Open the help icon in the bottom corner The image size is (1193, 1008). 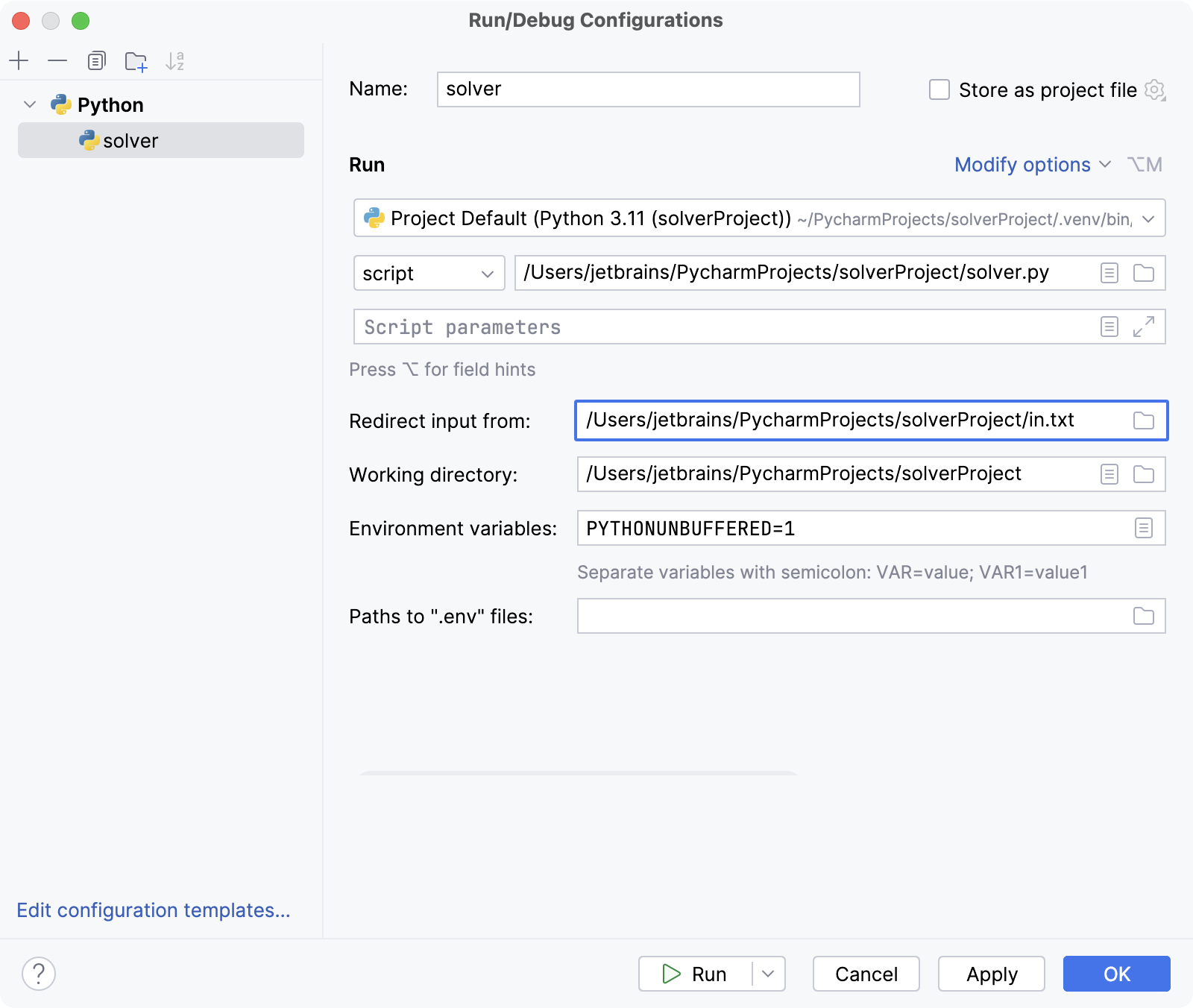[39, 973]
